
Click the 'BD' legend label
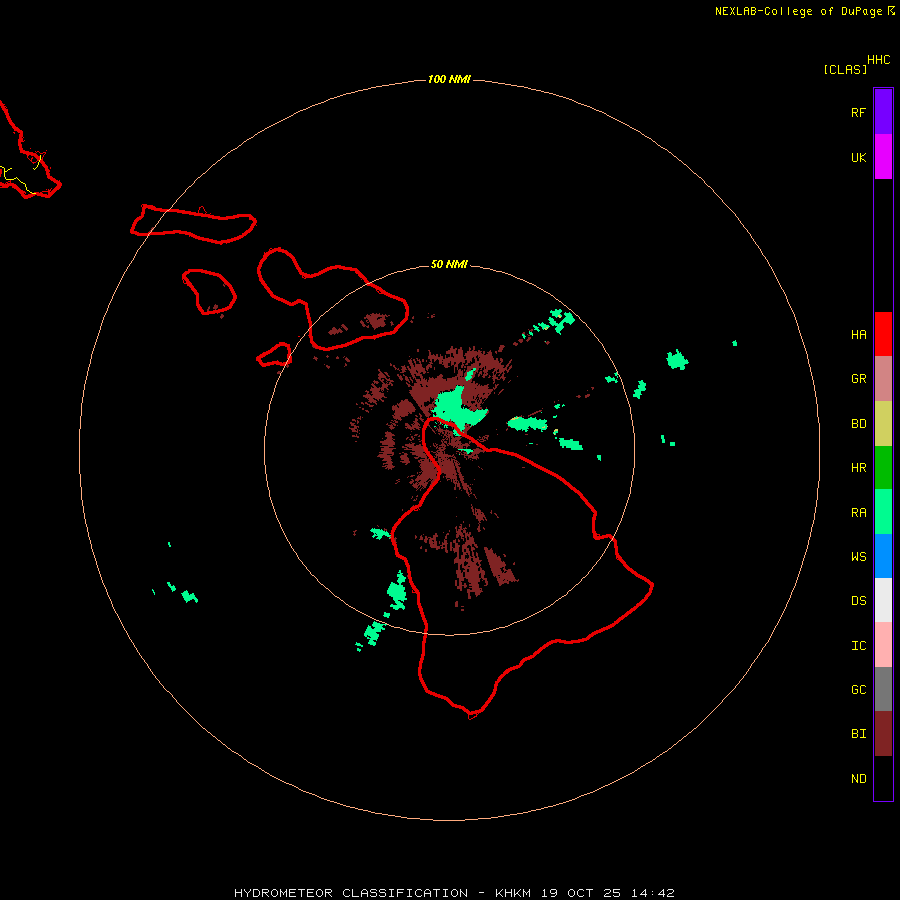click(x=858, y=424)
